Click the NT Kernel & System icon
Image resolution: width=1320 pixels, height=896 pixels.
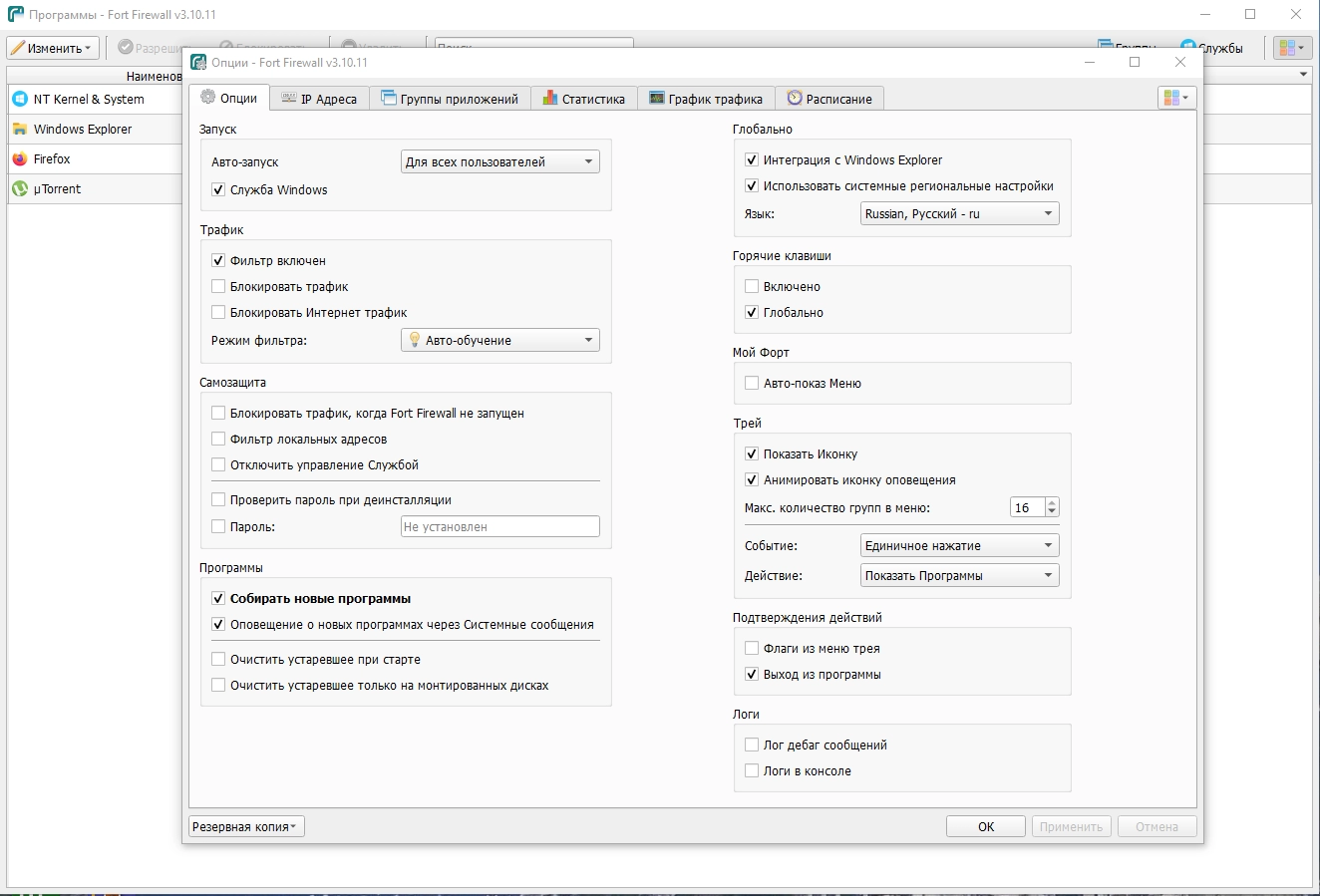coord(19,100)
